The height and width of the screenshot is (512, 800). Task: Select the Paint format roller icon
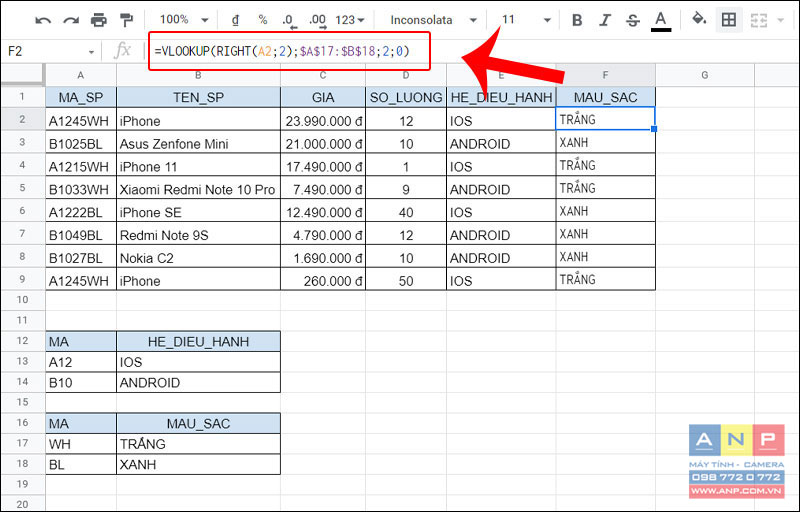(126, 20)
